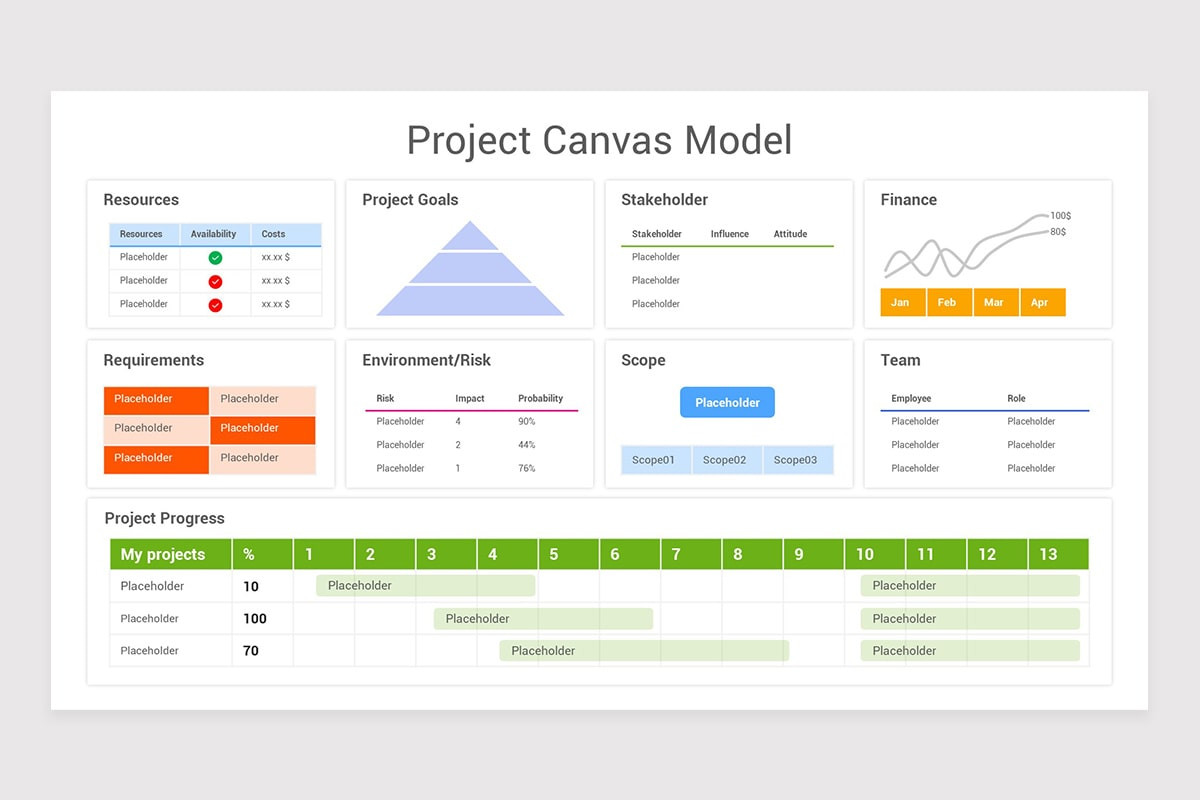Click the progress bar of the first project

pyautogui.click(x=424, y=585)
